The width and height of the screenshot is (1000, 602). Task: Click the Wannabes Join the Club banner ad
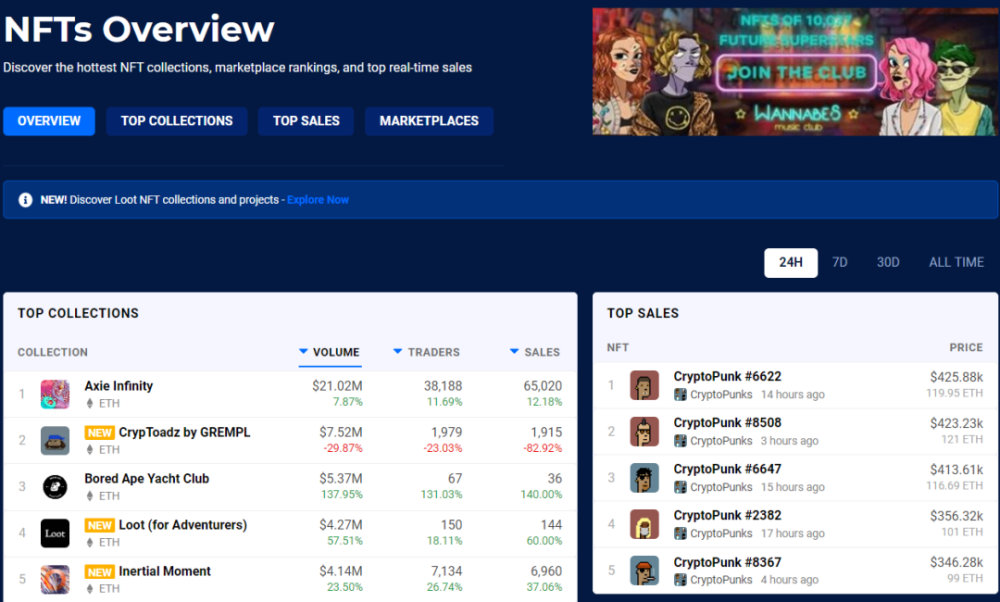click(795, 71)
